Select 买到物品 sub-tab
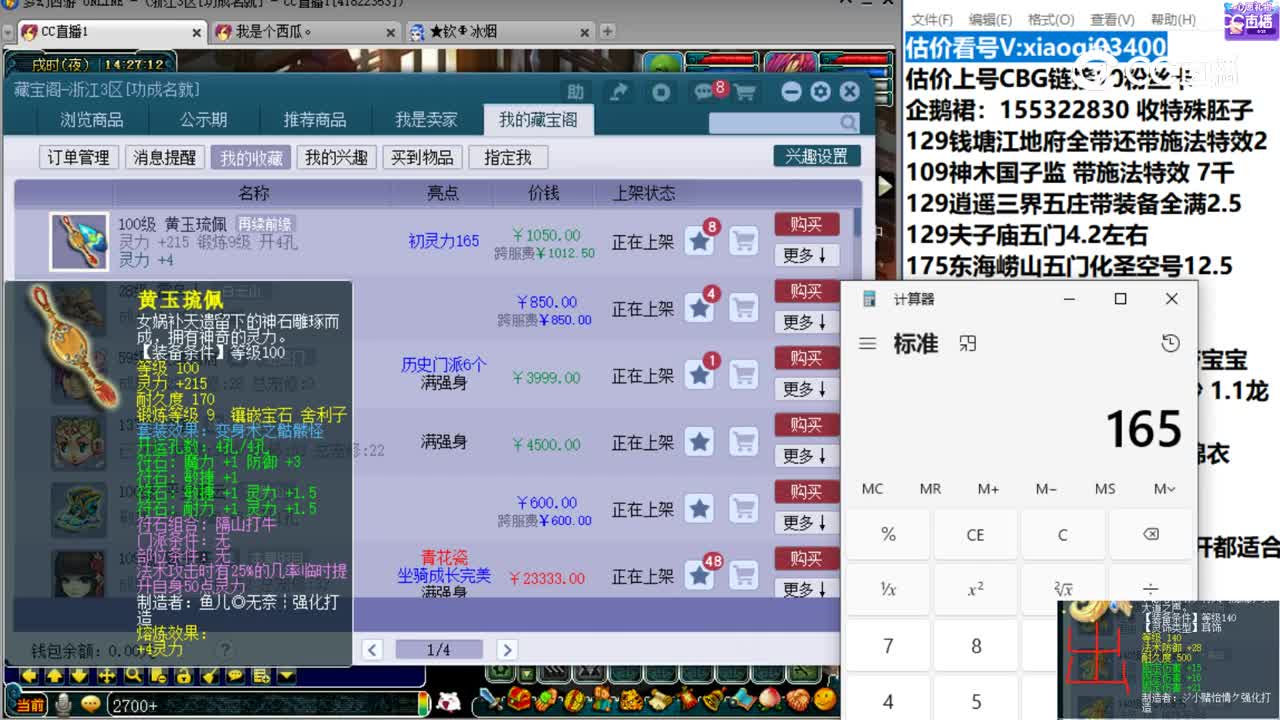This screenshot has height=720, width=1280. coord(422,158)
